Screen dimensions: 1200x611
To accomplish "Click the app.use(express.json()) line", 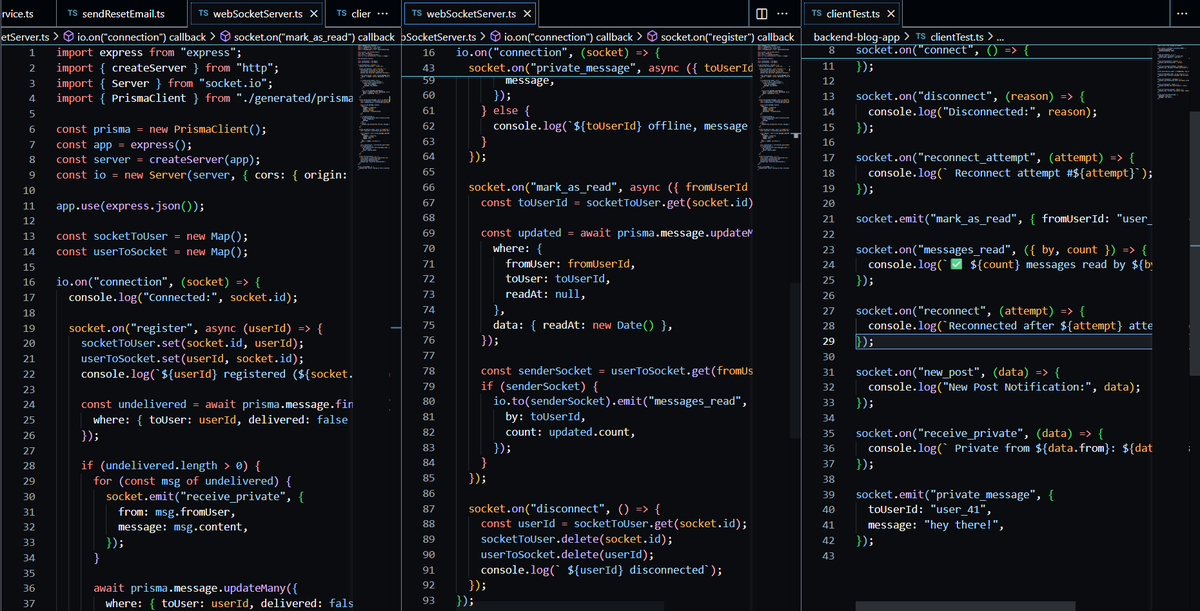I will click(x=131, y=206).
